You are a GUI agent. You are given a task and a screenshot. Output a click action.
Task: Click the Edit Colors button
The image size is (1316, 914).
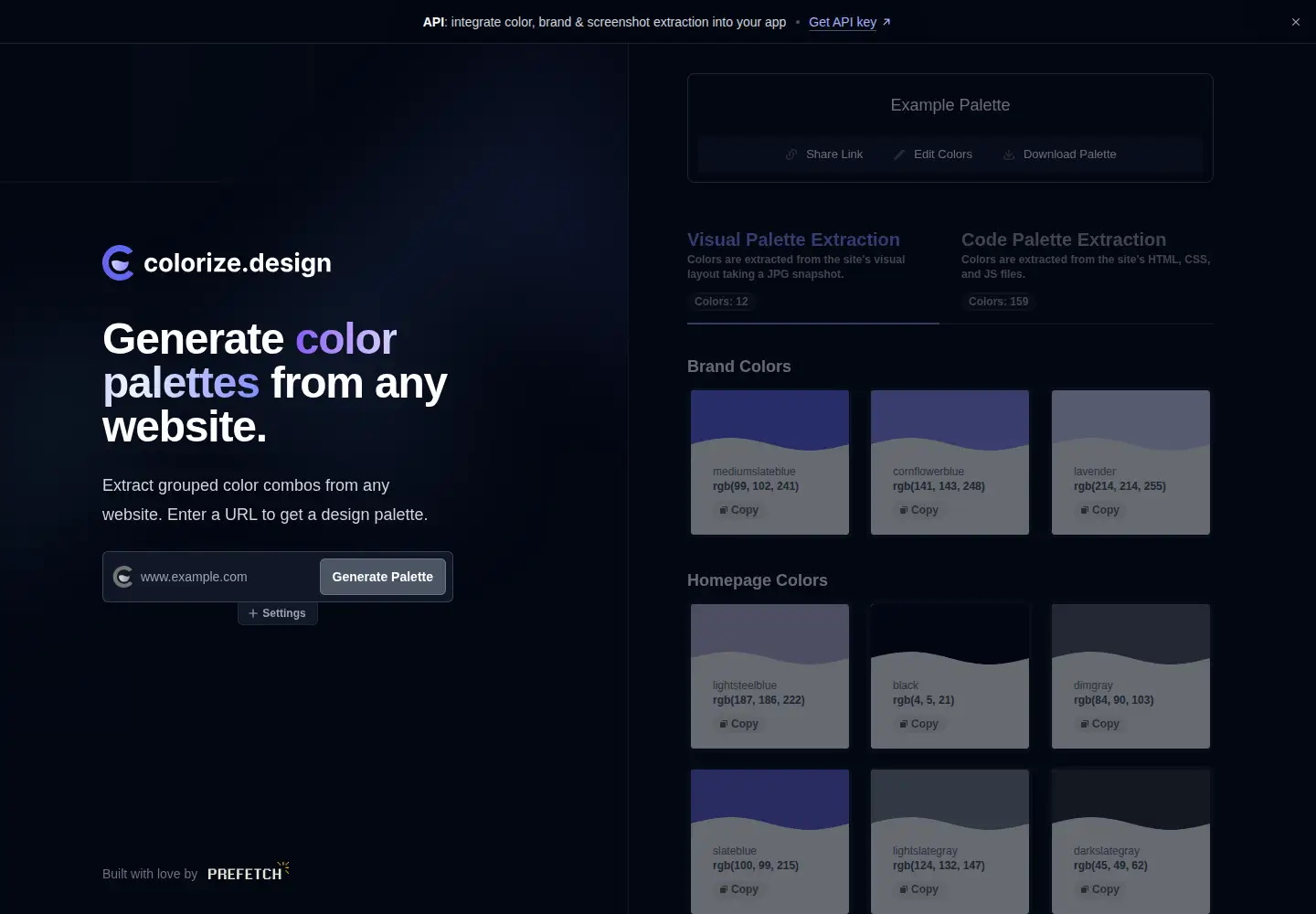[933, 154]
